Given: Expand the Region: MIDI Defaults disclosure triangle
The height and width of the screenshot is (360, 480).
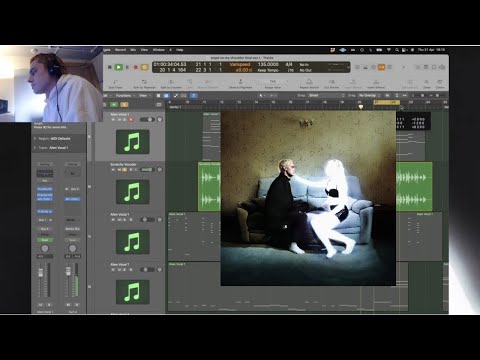Looking at the screenshot, I should tap(35, 138).
